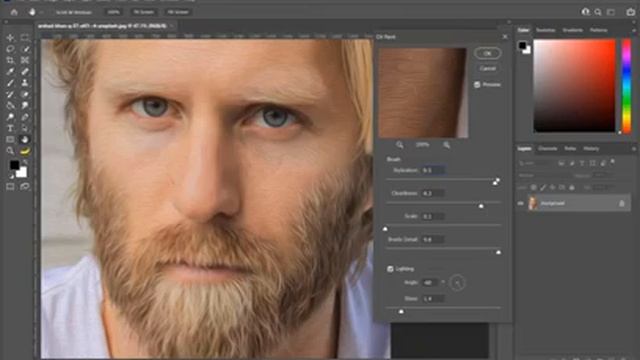This screenshot has height=360, width=640.
Task: Select the Crop tool
Action: [x=10, y=60]
